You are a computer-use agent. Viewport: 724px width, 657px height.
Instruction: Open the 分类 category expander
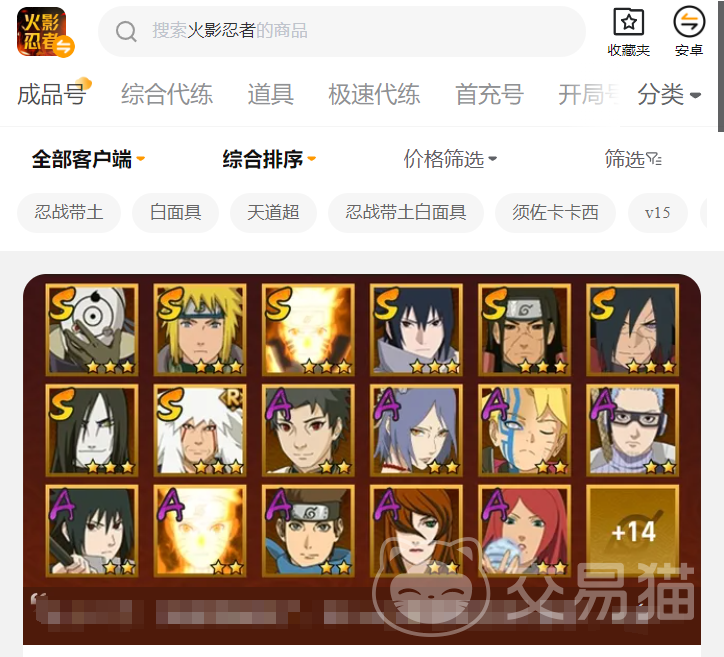(x=670, y=95)
